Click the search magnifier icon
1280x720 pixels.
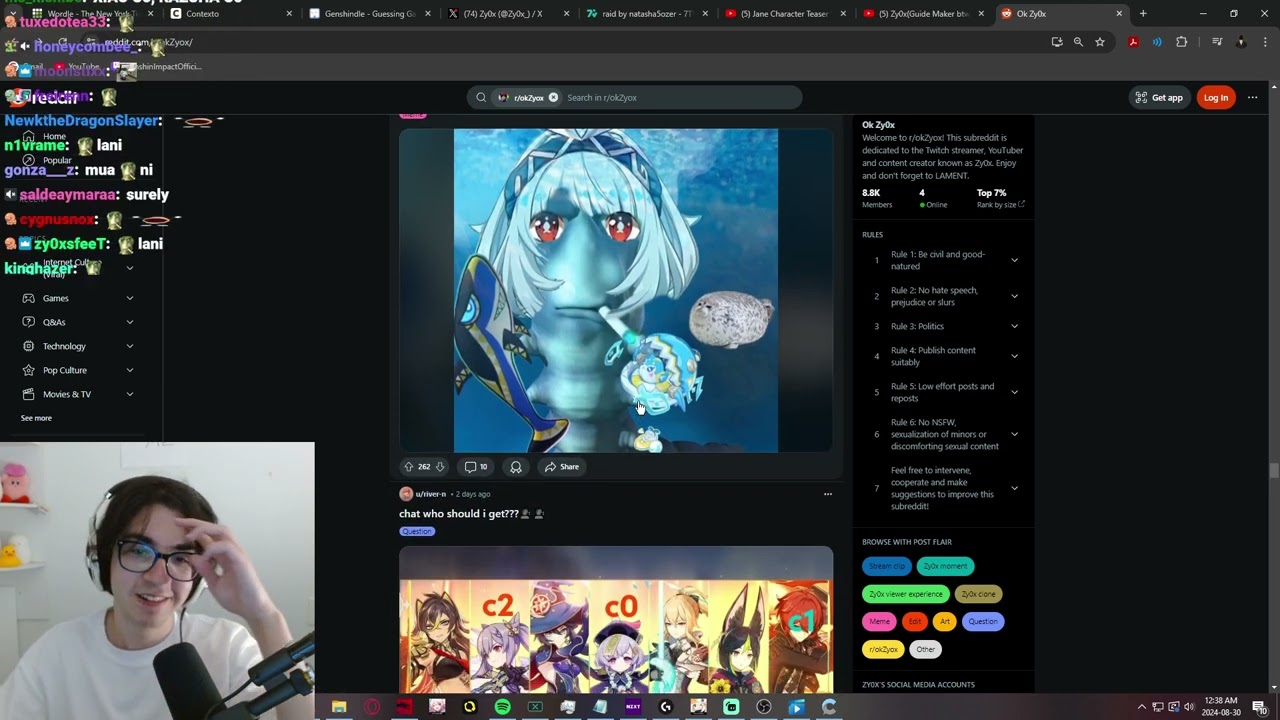tap(481, 97)
